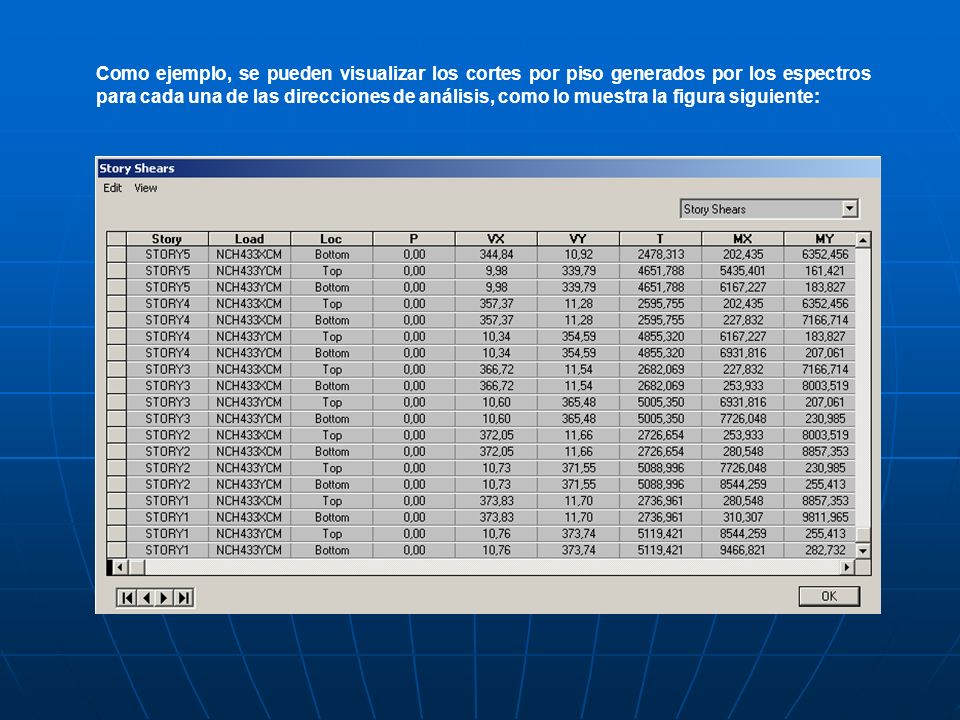
Task: Click Loc cell Bottom in STORY3 NCH433XCM row
Action: (331, 386)
